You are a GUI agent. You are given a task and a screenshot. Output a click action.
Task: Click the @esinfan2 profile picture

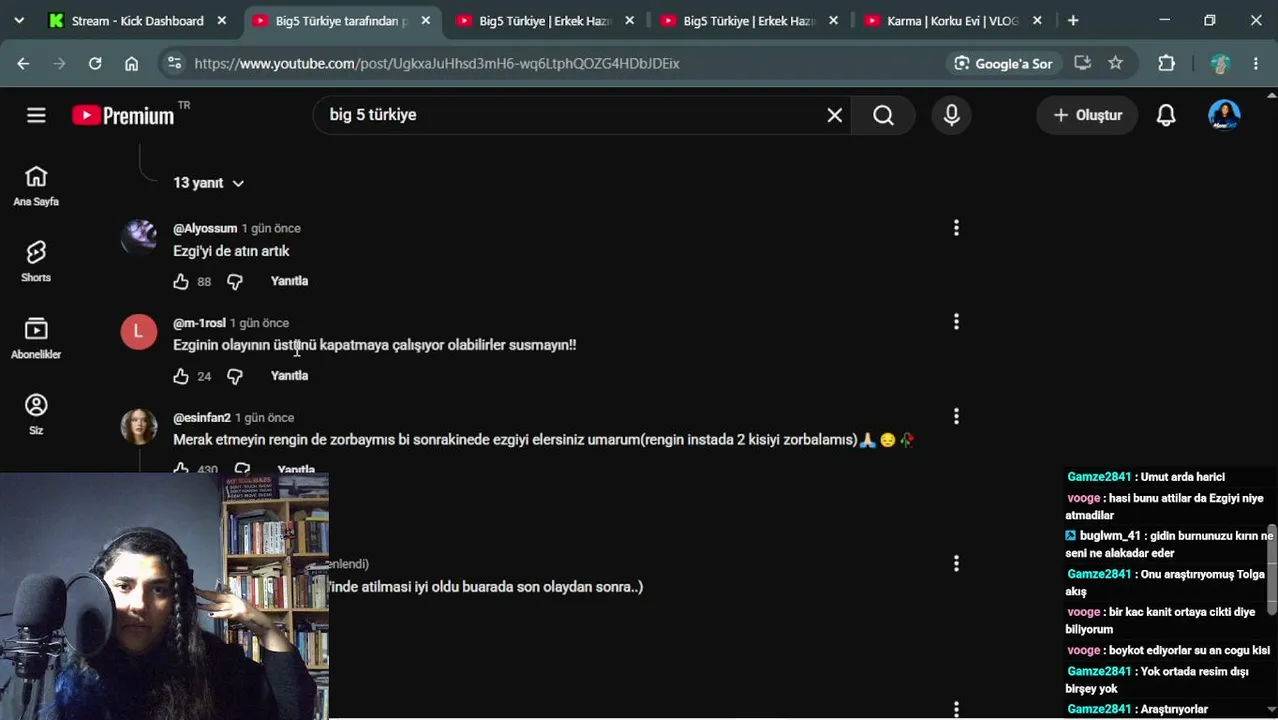pos(139,426)
